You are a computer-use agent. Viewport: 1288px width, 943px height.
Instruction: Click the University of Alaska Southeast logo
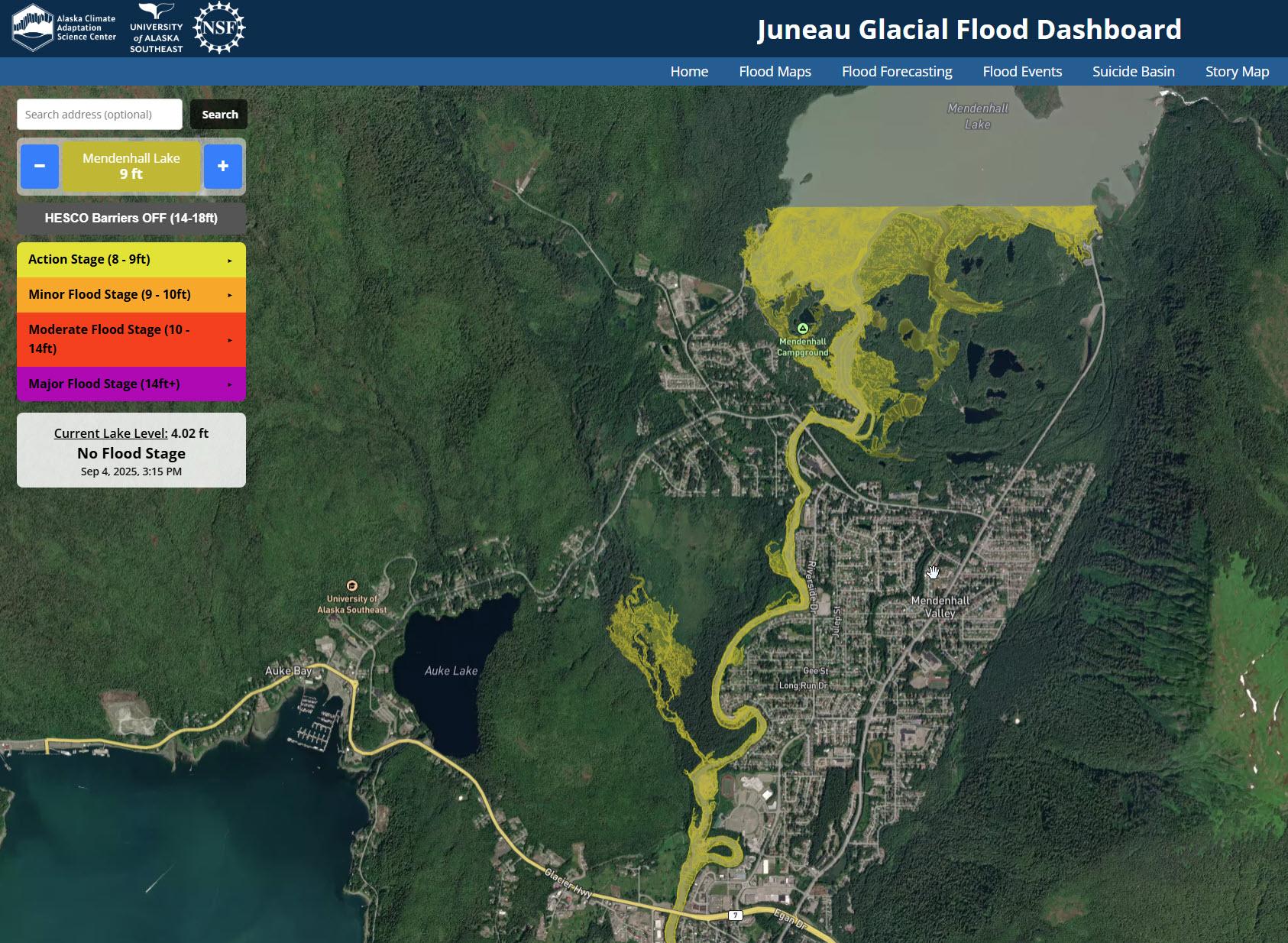click(157, 28)
